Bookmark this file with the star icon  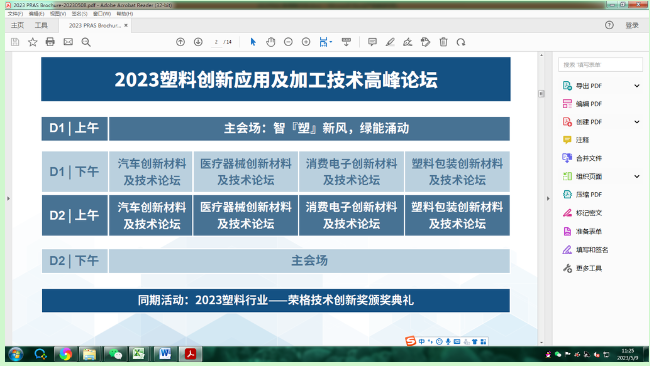[x=32, y=42]
